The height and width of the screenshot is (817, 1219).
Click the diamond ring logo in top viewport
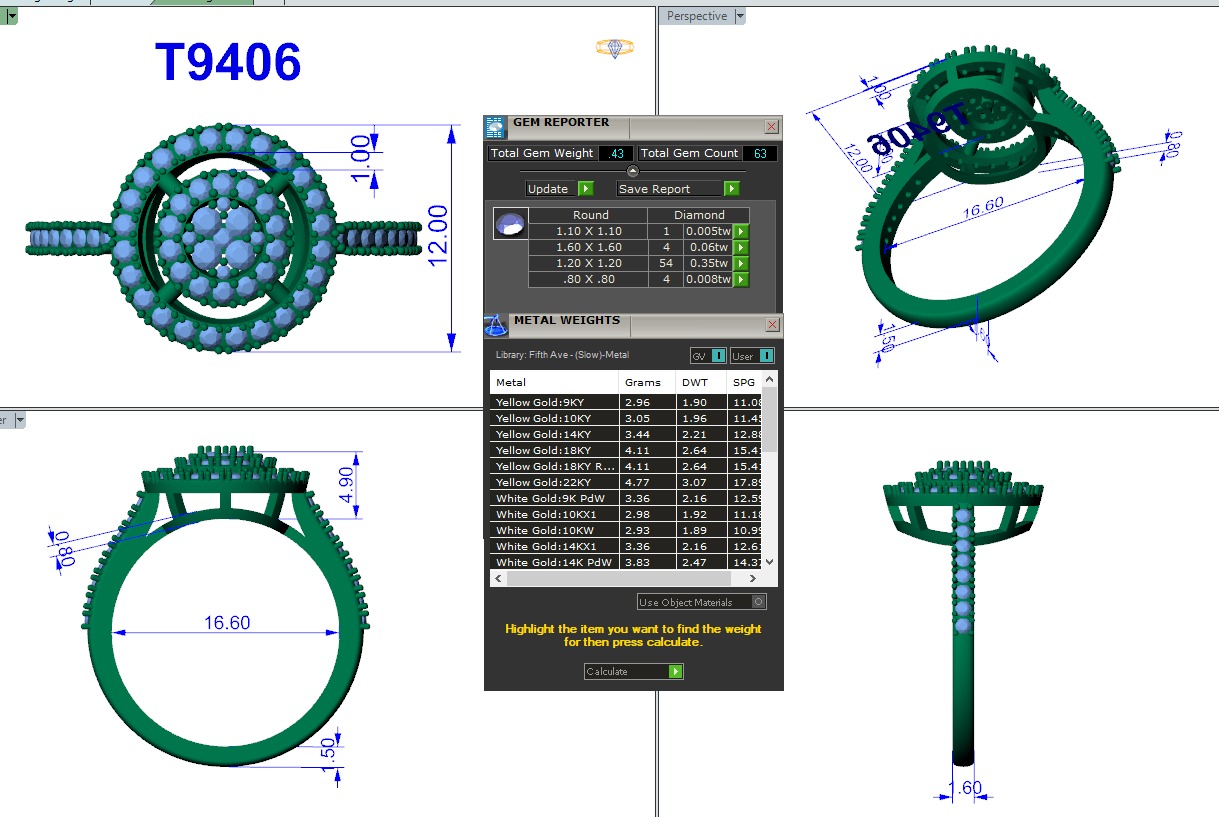pos(614,48)
